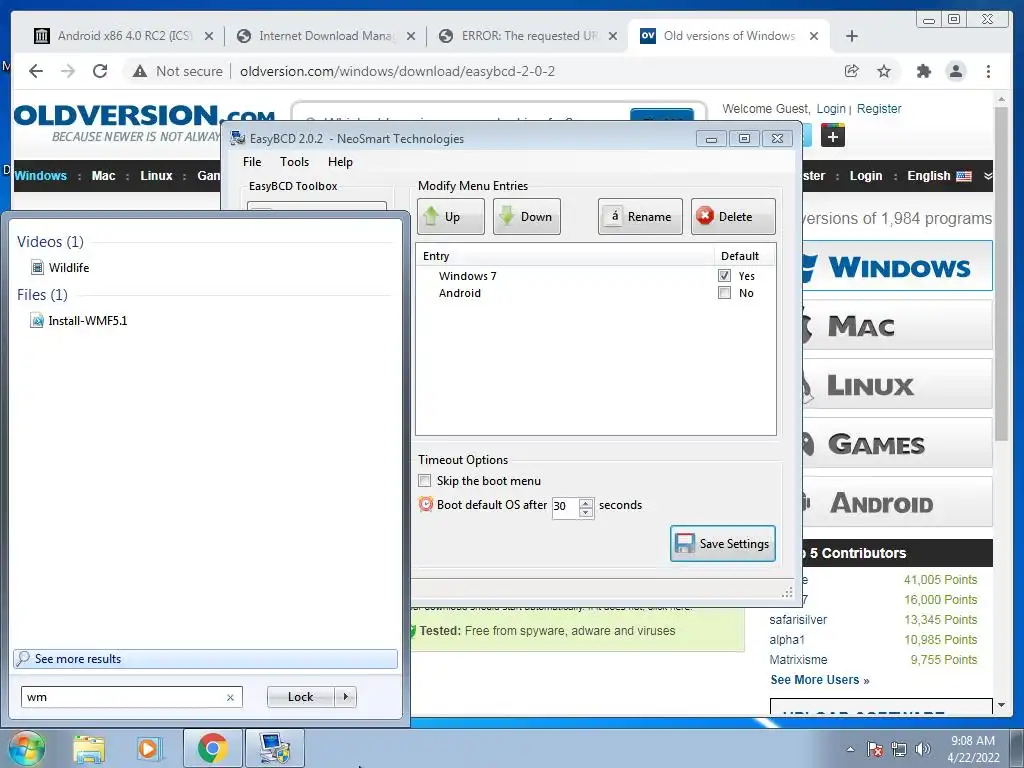Click the Start menu search field
Image resolution: width=1024 pixels, height=768 pixels.
pos(124,697)
